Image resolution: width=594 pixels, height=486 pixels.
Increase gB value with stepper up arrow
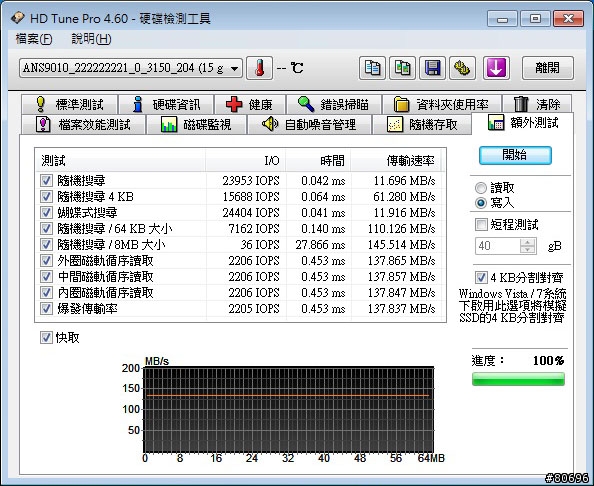527,242
